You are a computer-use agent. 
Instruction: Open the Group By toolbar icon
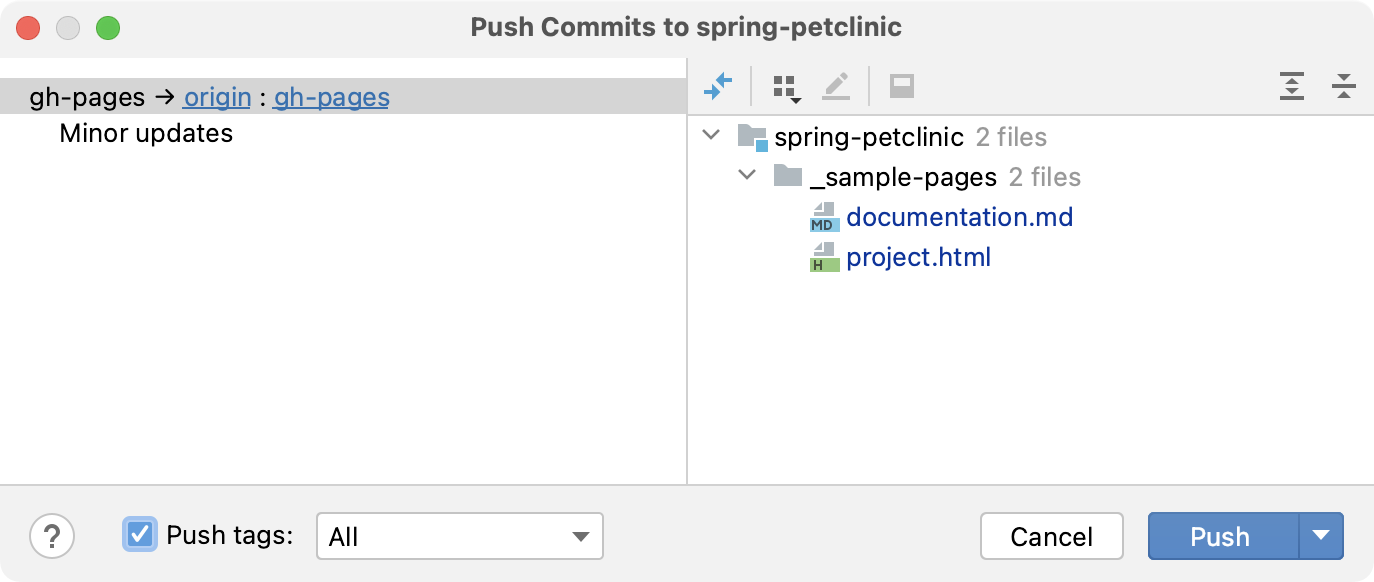[x=788, y=88]
